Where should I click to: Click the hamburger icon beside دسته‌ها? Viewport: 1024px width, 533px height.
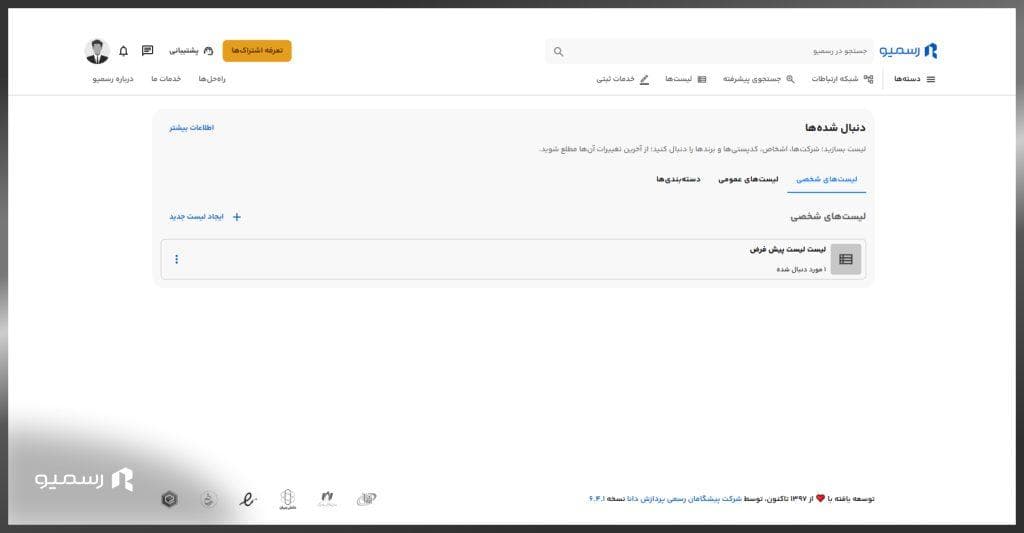click(931, 79)
